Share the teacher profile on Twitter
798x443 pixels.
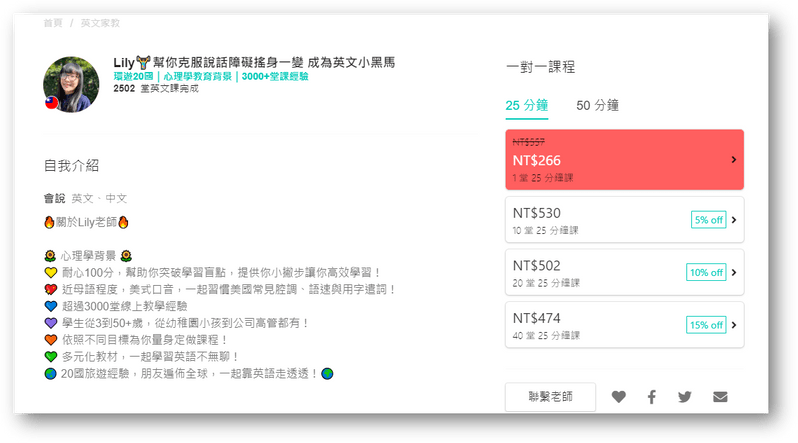[x=685, y=397]
